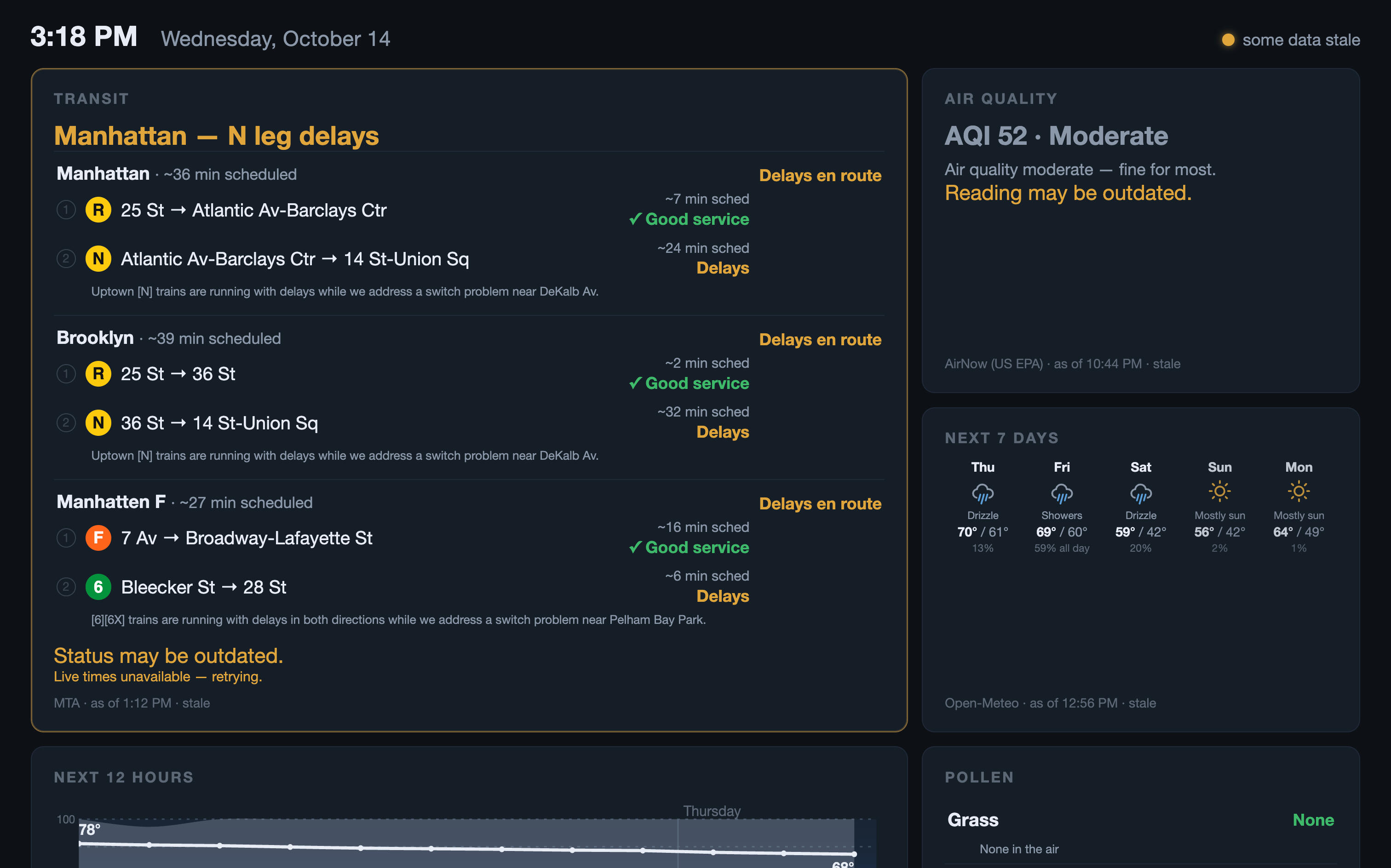Click Monday's sun icon
Viewport: 1391px width, 868px height.
click(1299, 491)
